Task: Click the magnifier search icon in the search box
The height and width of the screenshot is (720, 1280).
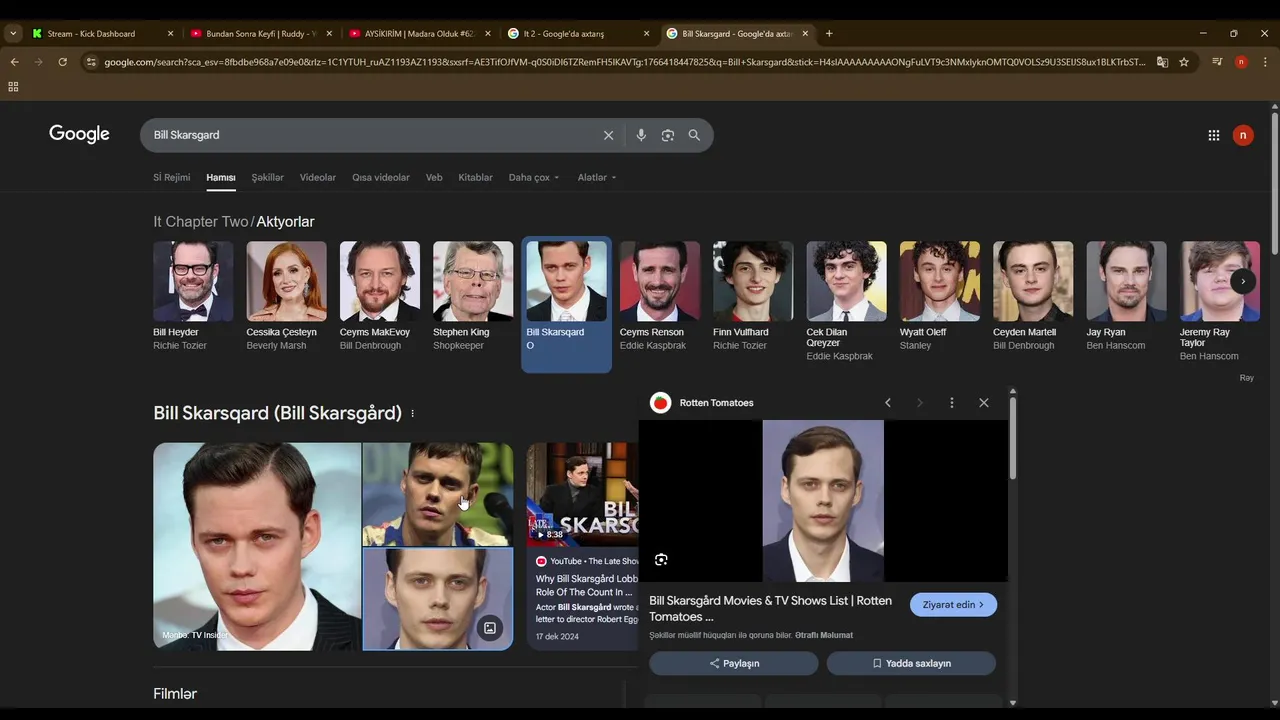Action: coord(694,135)
